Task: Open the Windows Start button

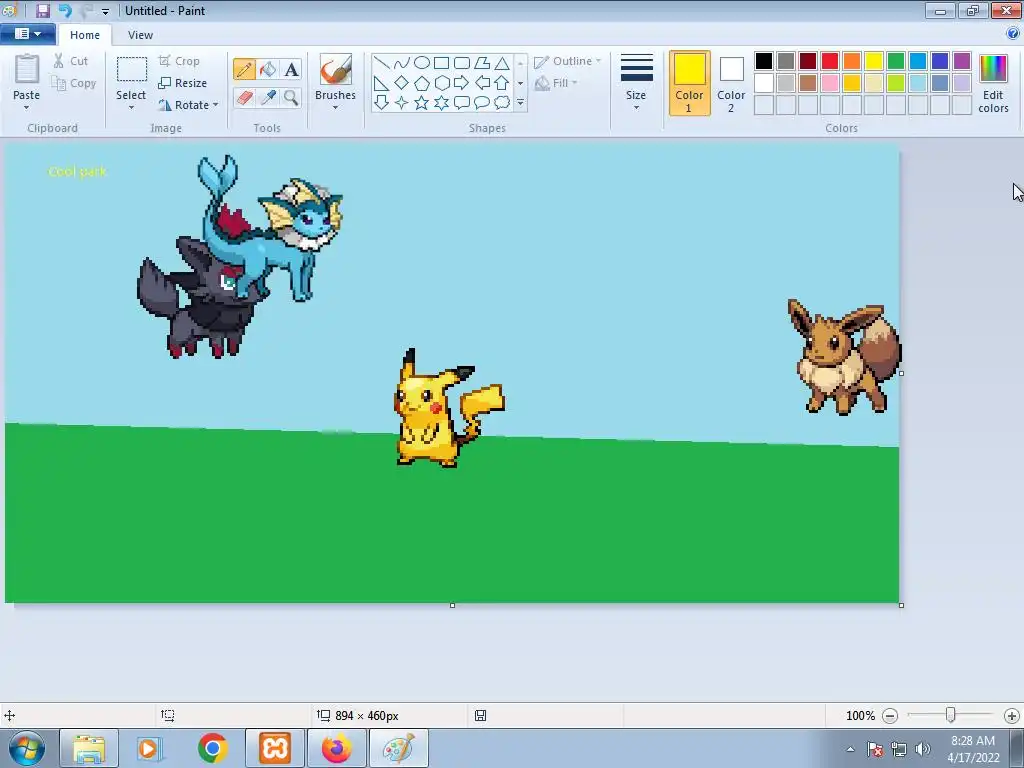Action: tap(27, 748)
